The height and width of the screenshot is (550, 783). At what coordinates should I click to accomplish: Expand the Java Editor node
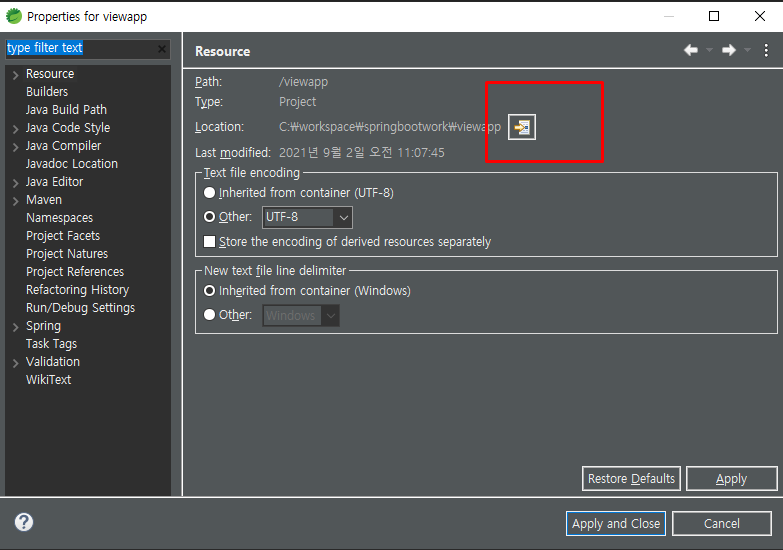click(15, 183)
